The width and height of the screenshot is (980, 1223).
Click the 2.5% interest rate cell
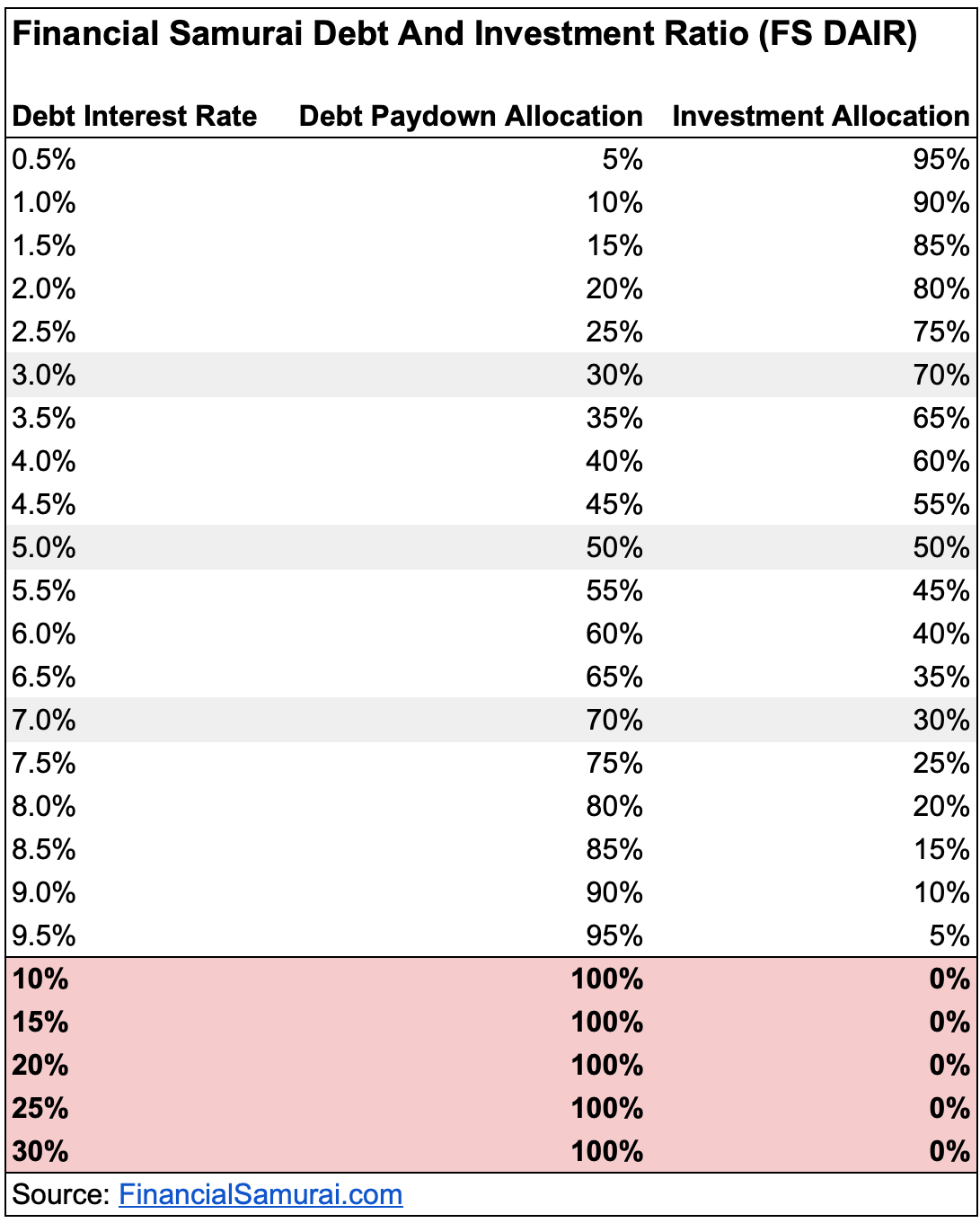[x=44, y=332]
